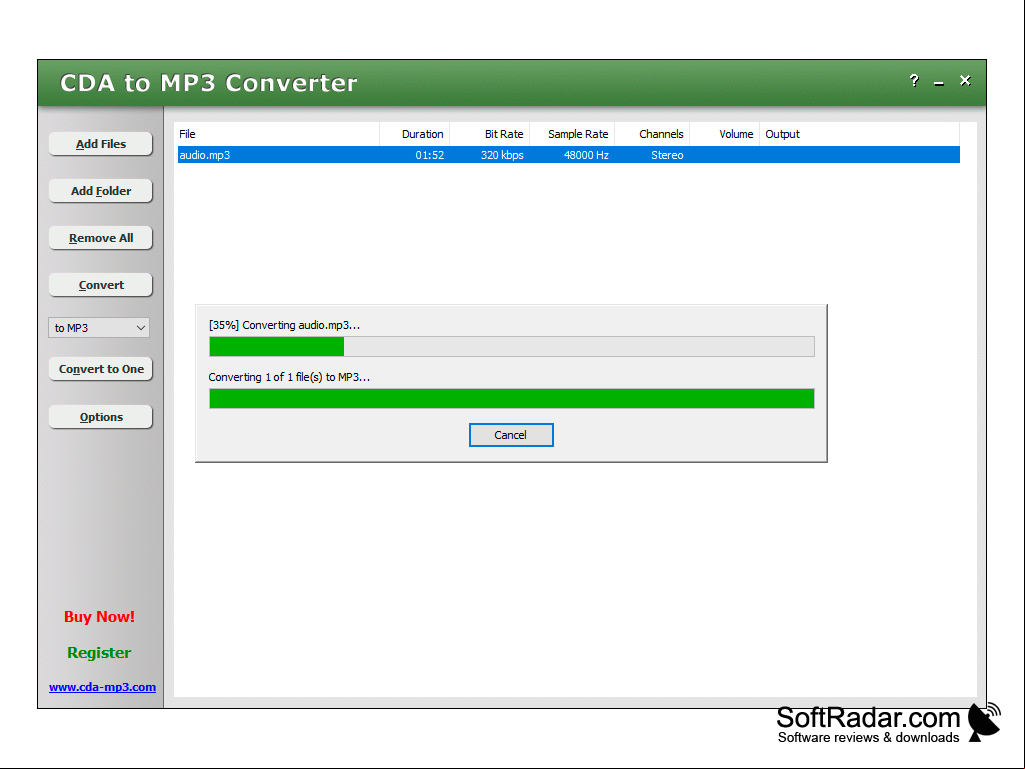1025x769 pixels.
Task: Expand the 'to MP3' format dropdown
Action: click(99, 328)
